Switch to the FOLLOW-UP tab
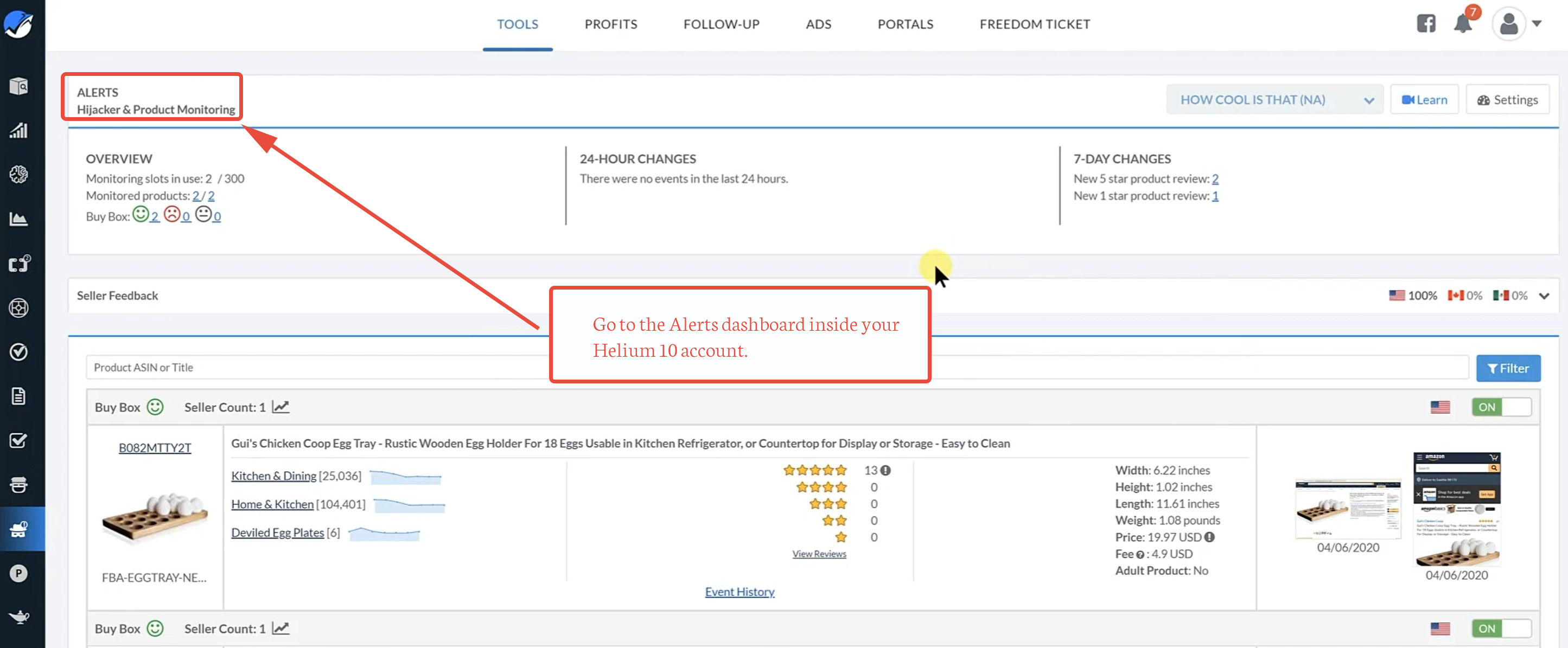Screen dimensions: 1568x648 coord(721,24)
